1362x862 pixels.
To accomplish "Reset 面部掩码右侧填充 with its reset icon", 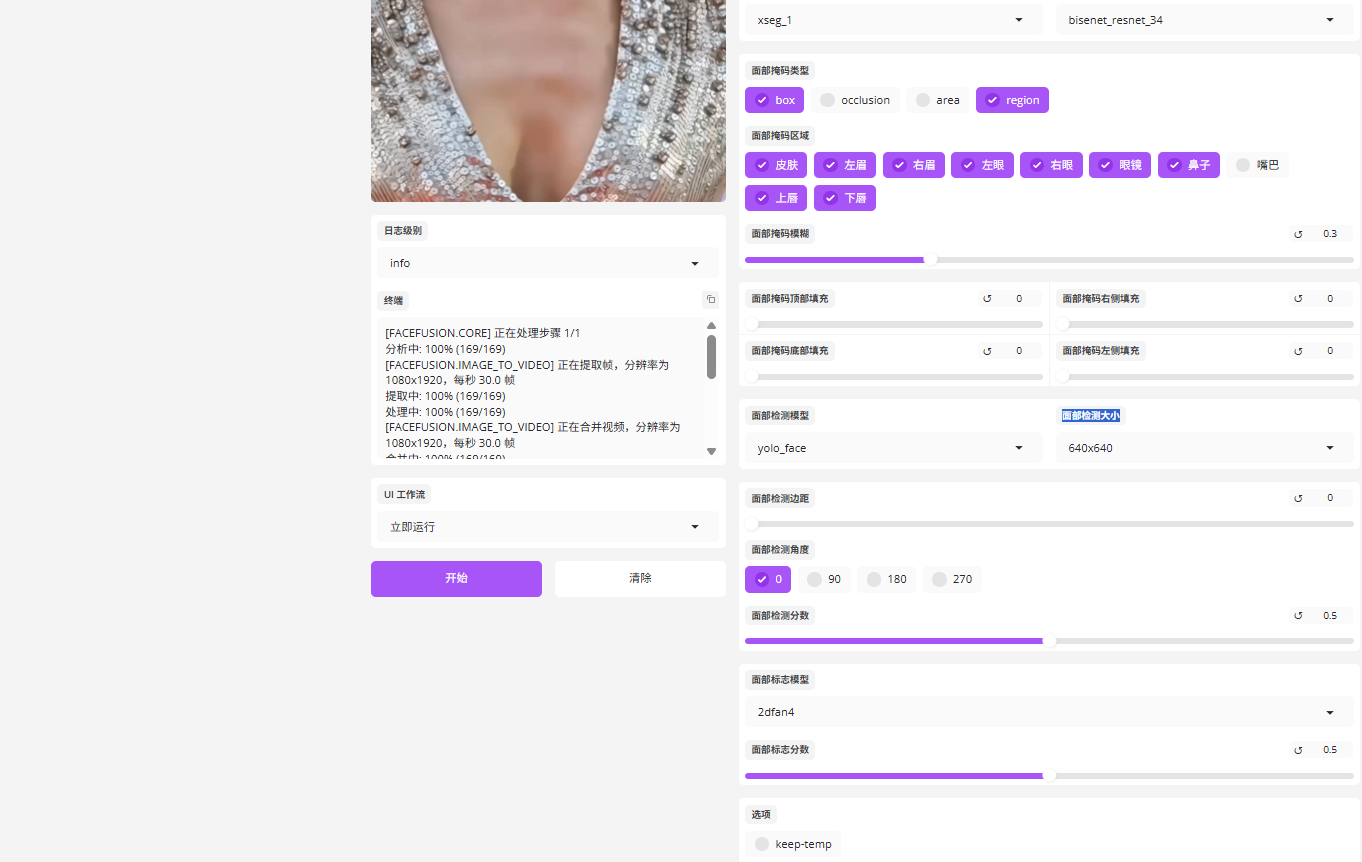I will (x=1298, y=299).
